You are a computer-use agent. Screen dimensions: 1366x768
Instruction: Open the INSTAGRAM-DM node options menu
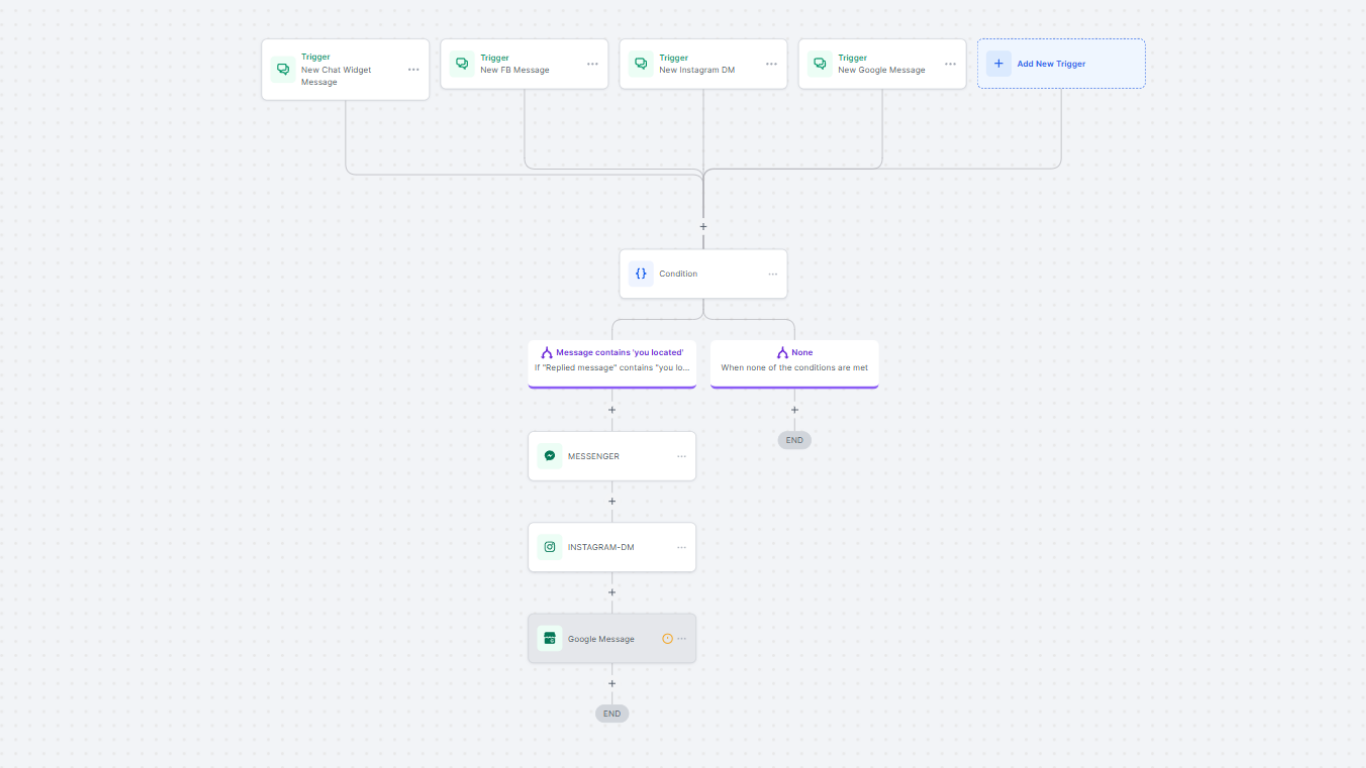[x=680, y=547]
